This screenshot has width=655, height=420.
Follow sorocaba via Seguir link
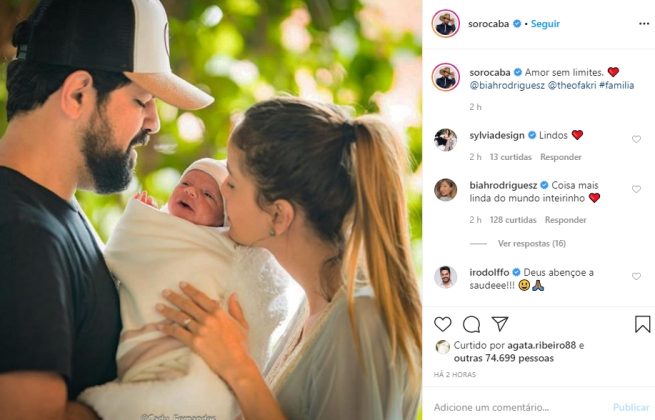(545, 24)
